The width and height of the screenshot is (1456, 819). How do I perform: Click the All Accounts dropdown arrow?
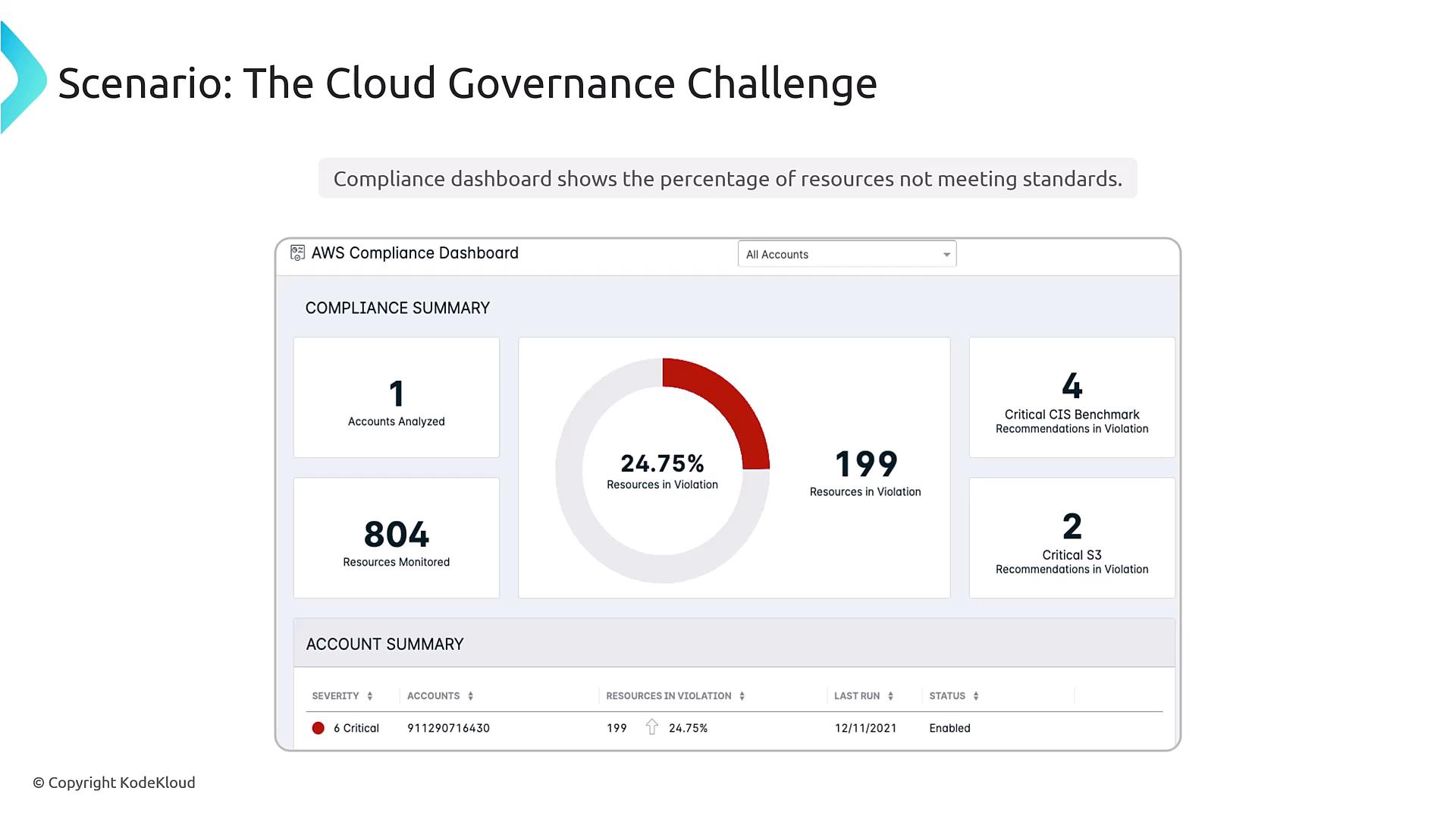(946, 255)
